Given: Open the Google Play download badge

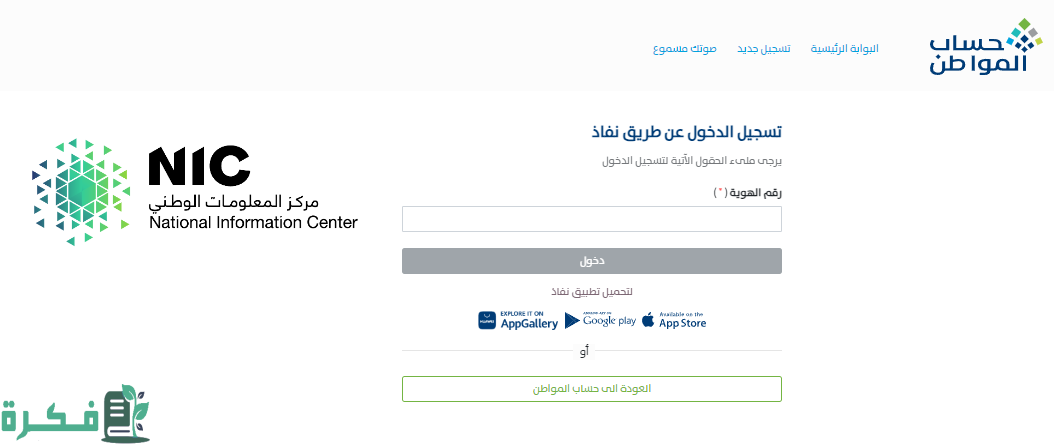Looking at the screenshot, I should click(600, 321).
